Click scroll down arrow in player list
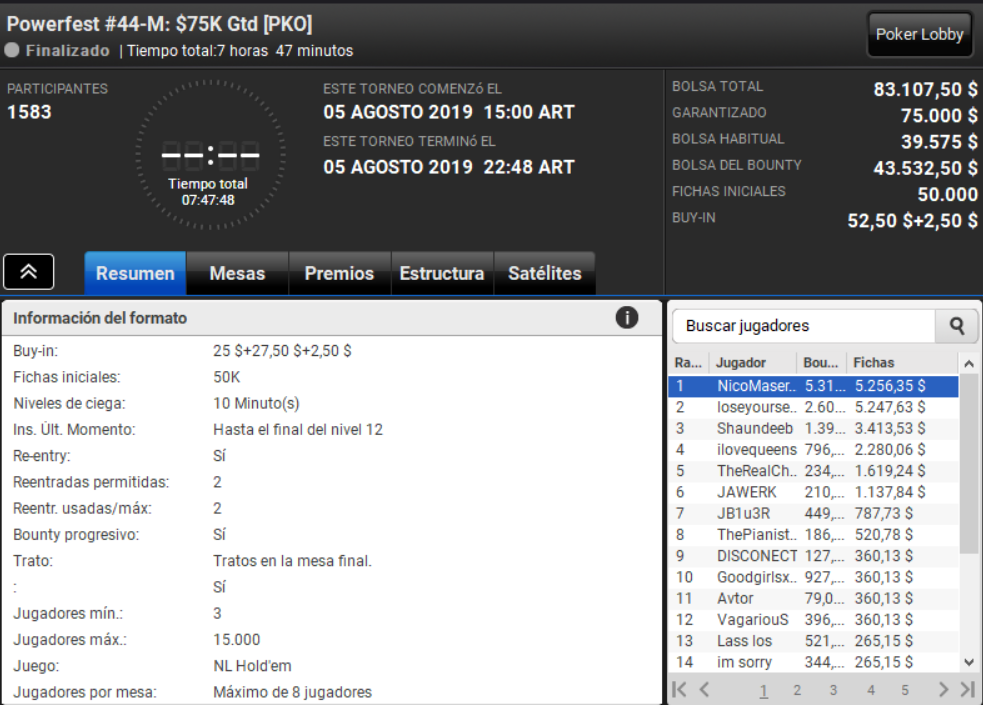The width and height of the screenshot is (983, 705). pyautogui.click(x=969, y=662)
